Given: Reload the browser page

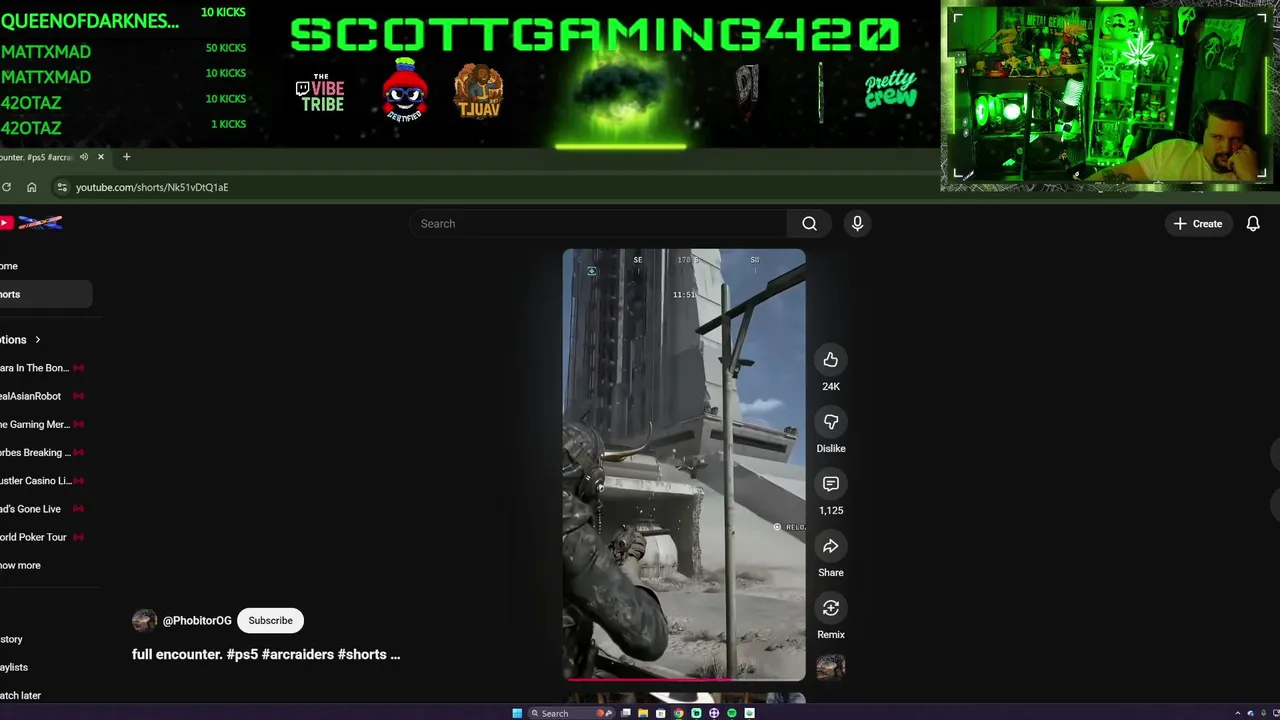Looking at the screenshot, I should [x=7, y=187].
